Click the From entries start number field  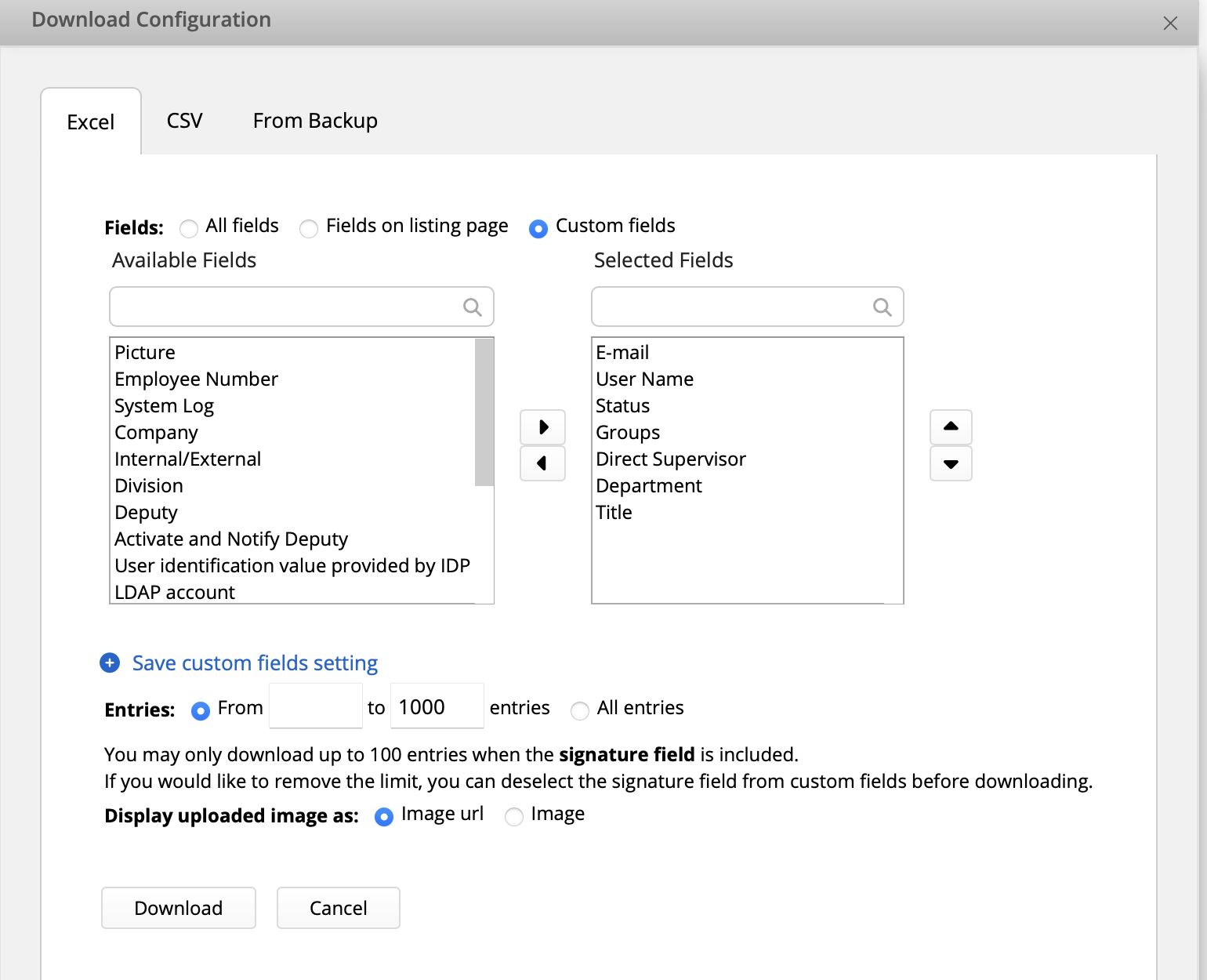click(316, 706)
